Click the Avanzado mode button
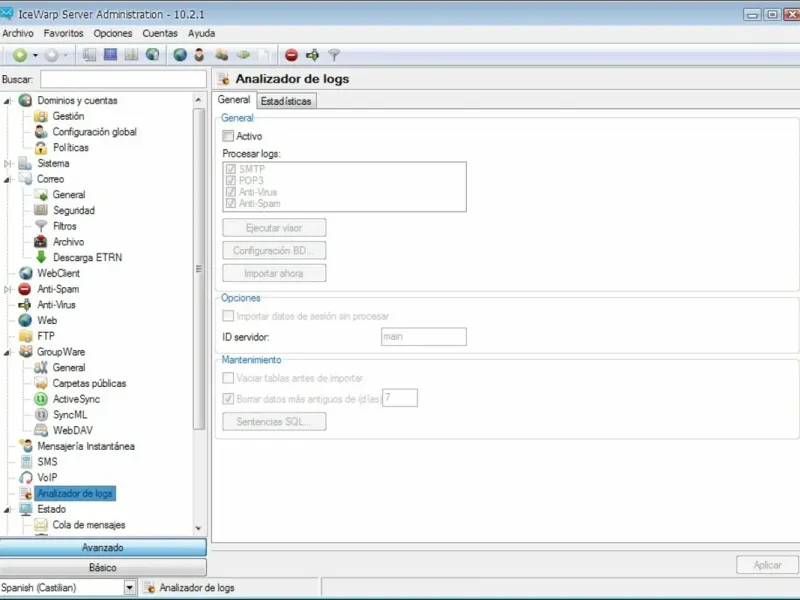The height and width of the screenshot is (600, 800). pos(103,547)
